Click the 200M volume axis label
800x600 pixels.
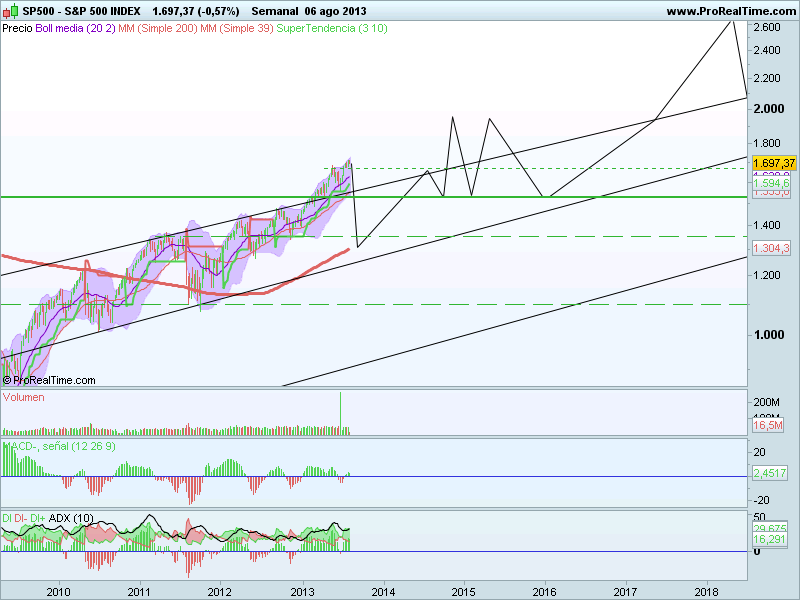(x=766, y=403)
